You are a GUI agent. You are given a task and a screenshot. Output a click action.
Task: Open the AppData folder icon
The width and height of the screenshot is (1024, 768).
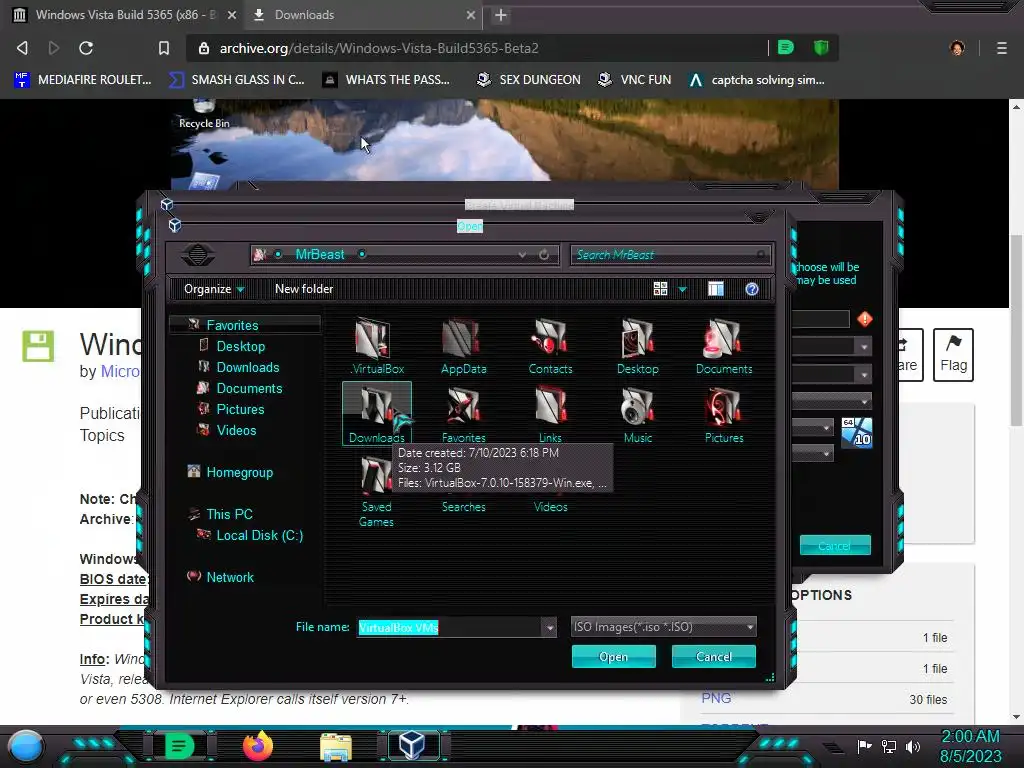[463, 346]
